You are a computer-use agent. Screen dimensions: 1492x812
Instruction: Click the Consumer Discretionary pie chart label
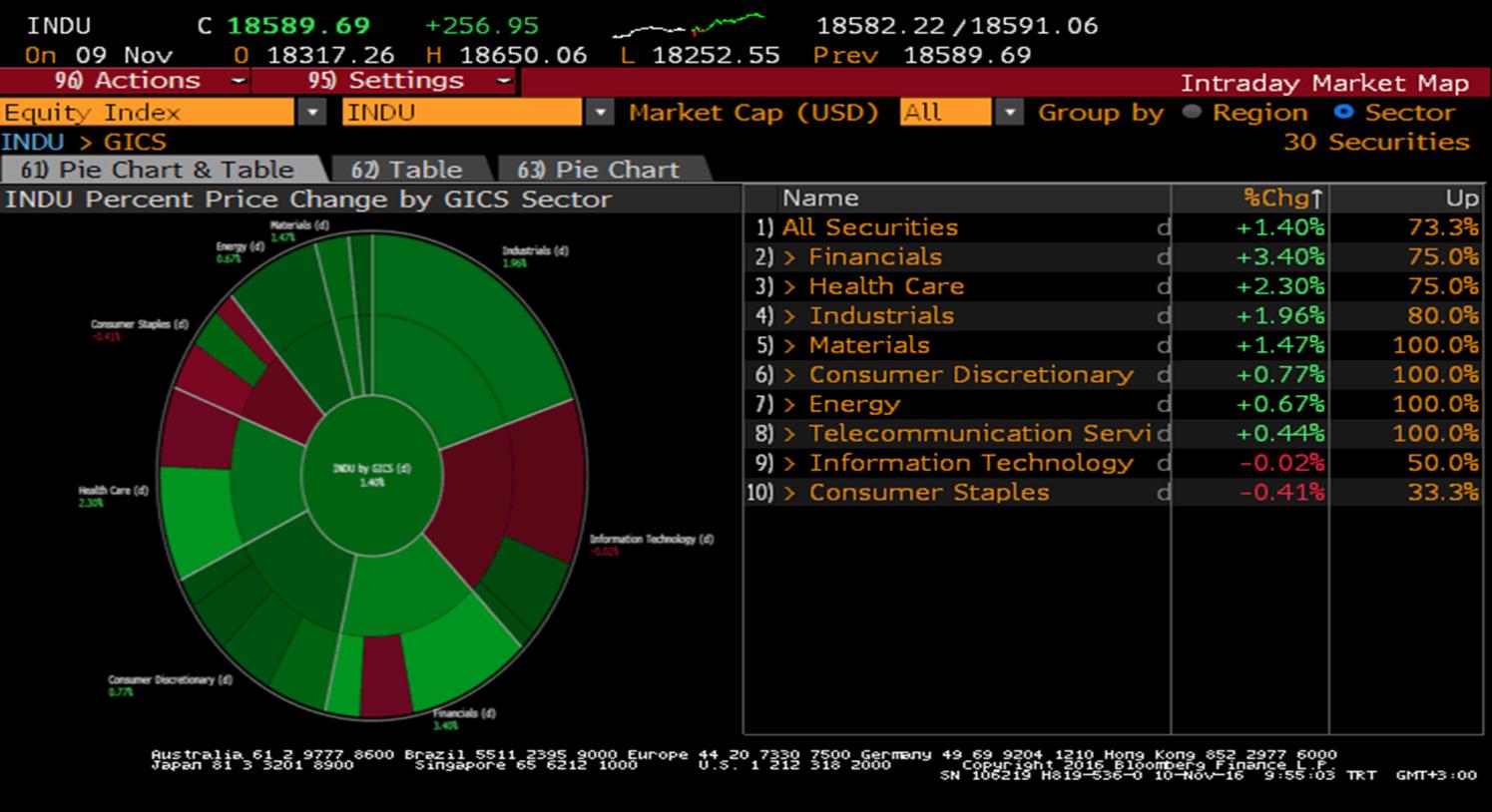click(x=170, y=685)
